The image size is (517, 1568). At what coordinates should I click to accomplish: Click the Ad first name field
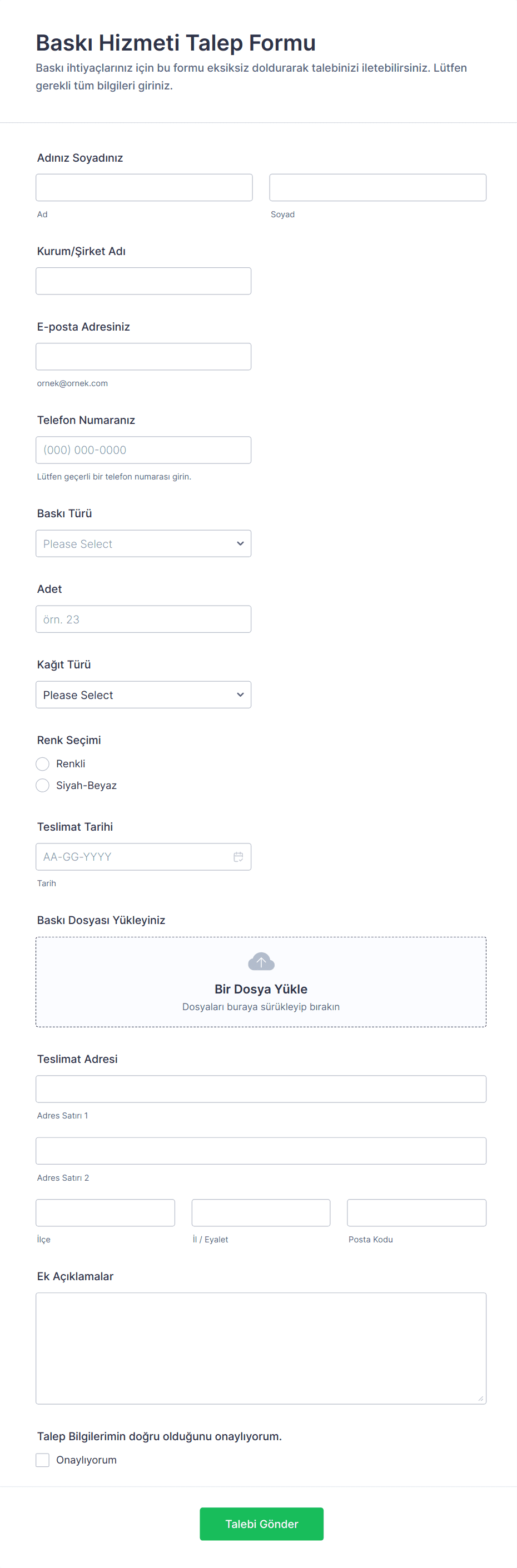coord(144,187)
